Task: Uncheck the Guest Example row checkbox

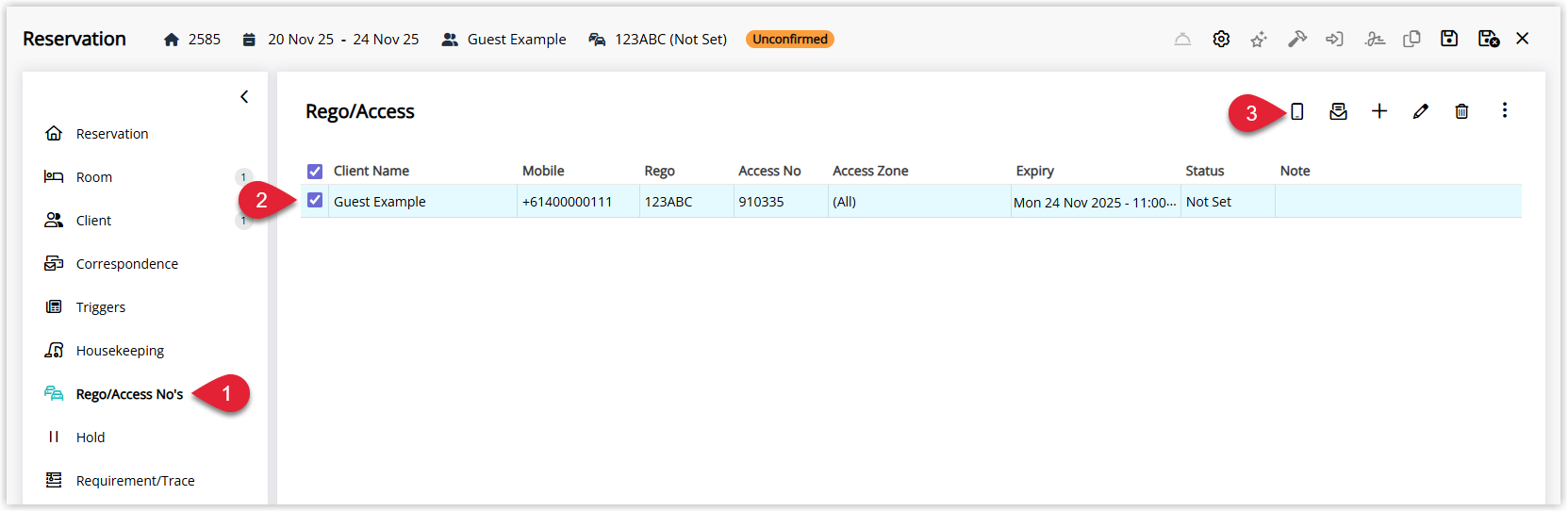Action: pyautogui.click(x=315, y=200)
